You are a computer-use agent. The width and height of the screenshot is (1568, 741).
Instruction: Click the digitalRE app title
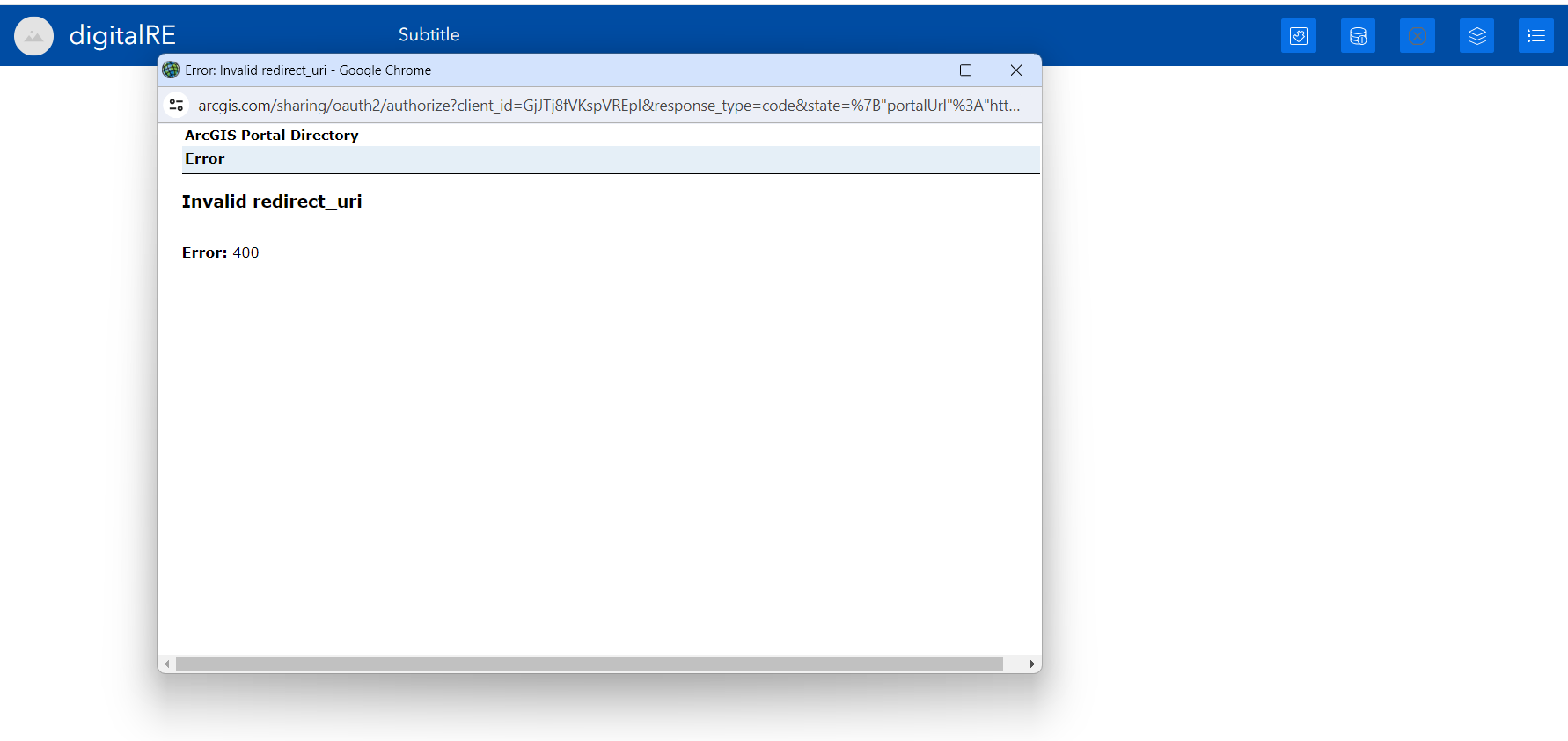tap(122, 35)
